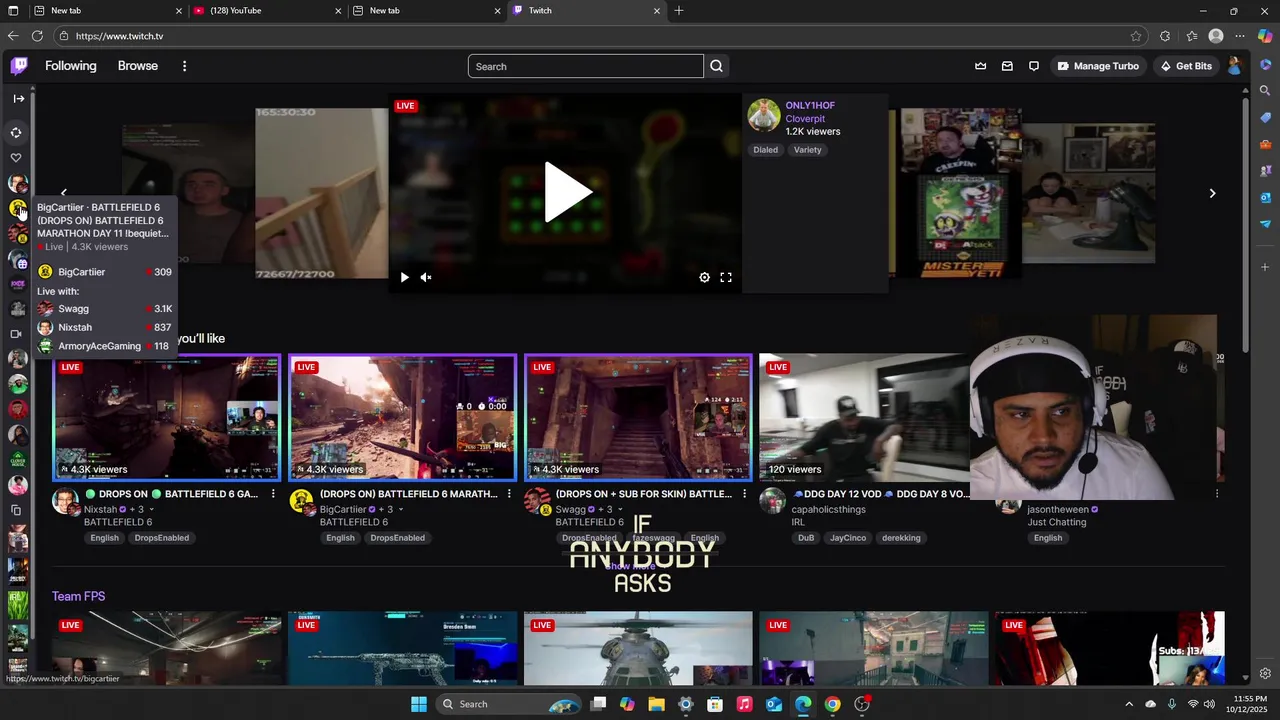Open the Twitch user avatar menu

coord(1234,66)
